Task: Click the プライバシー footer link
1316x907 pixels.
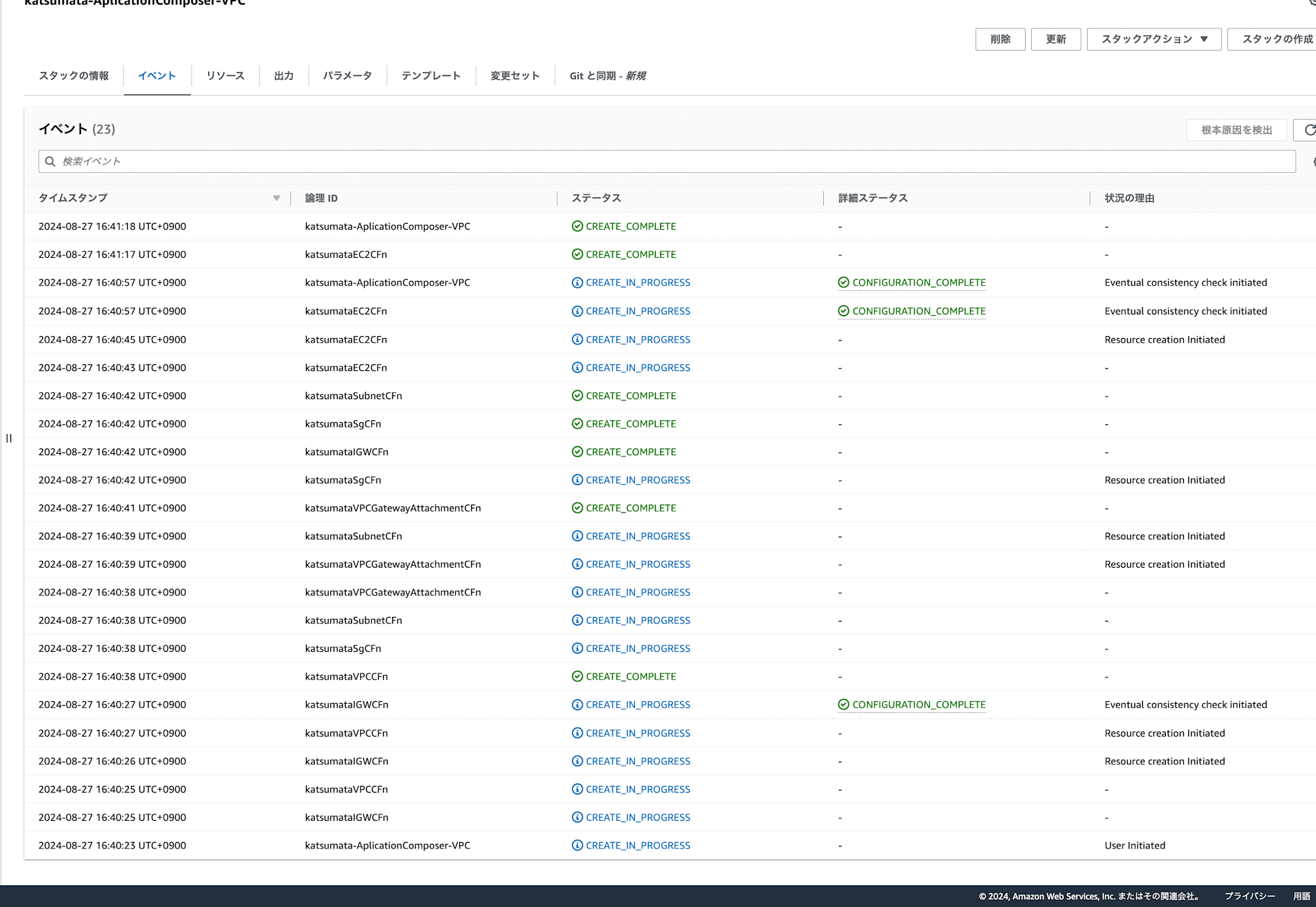Action: tap(1250, 896)
